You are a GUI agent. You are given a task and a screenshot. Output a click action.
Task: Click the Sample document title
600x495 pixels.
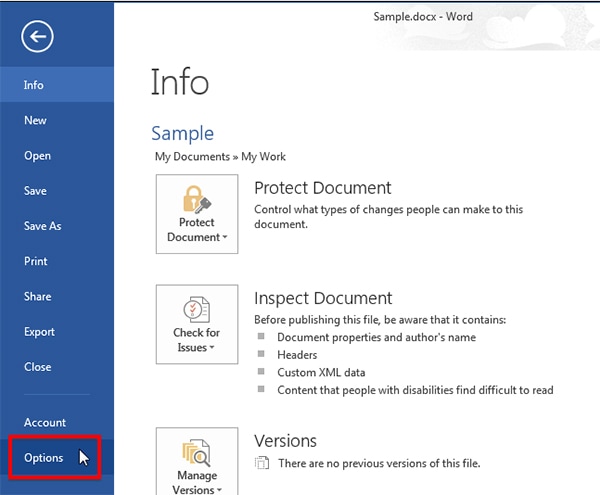point(183,134)
